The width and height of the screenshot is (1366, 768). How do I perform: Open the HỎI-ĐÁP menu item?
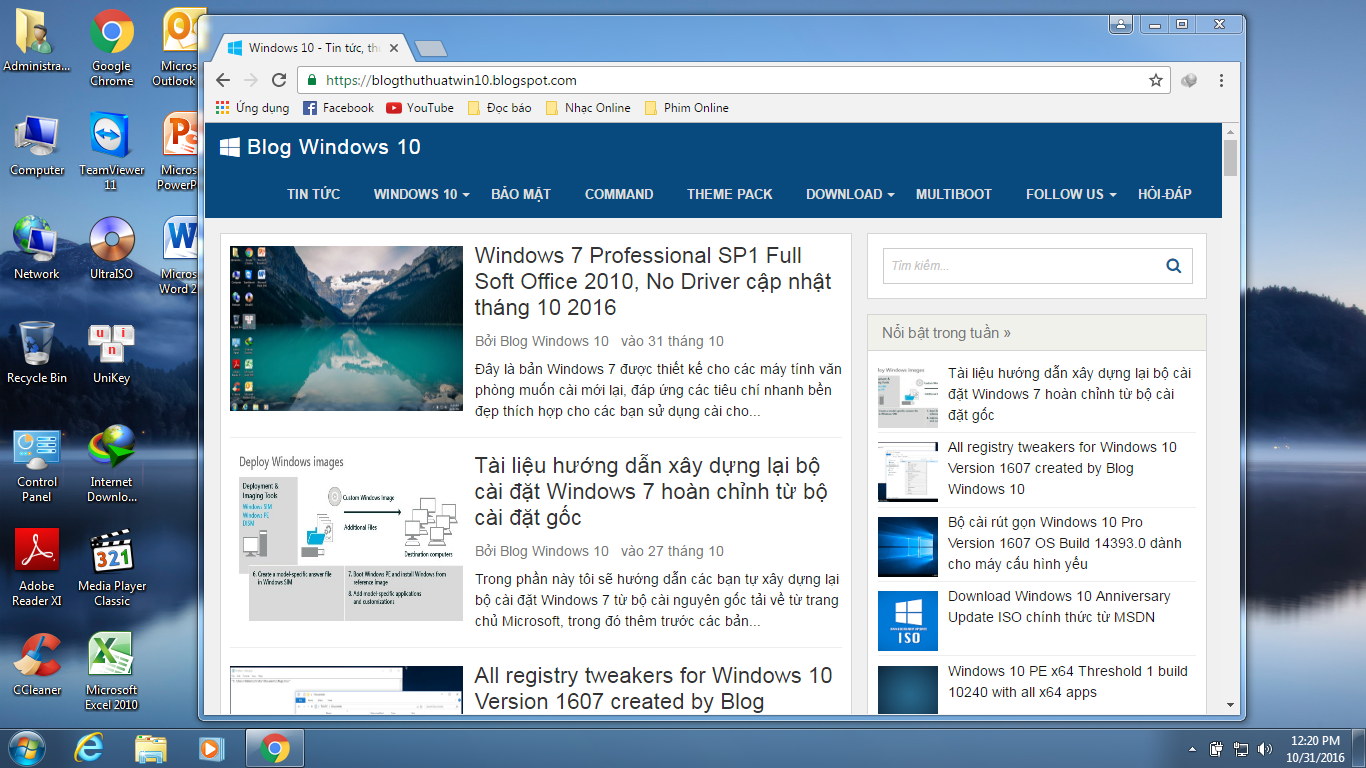tap(1165, 194)
